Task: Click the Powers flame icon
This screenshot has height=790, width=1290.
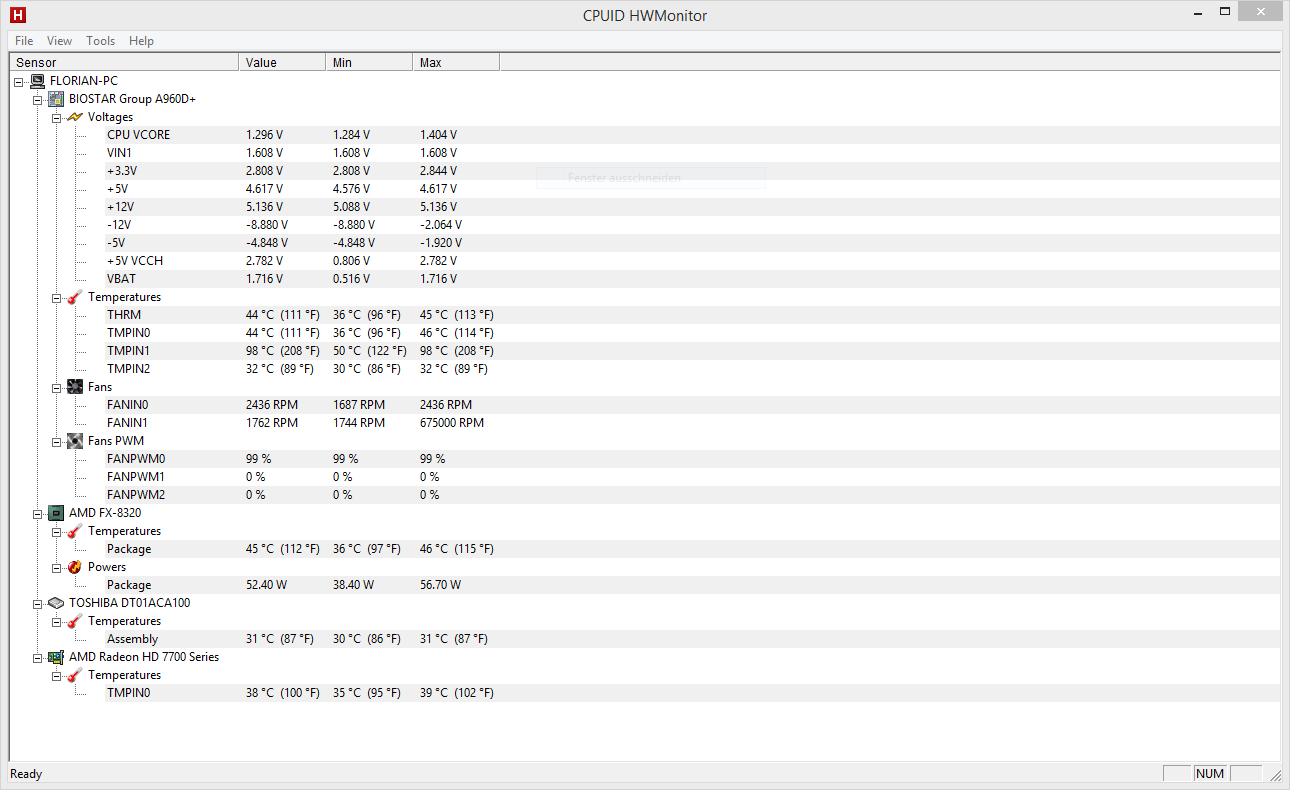Action: pyautogui.click(x=75, y=567)
